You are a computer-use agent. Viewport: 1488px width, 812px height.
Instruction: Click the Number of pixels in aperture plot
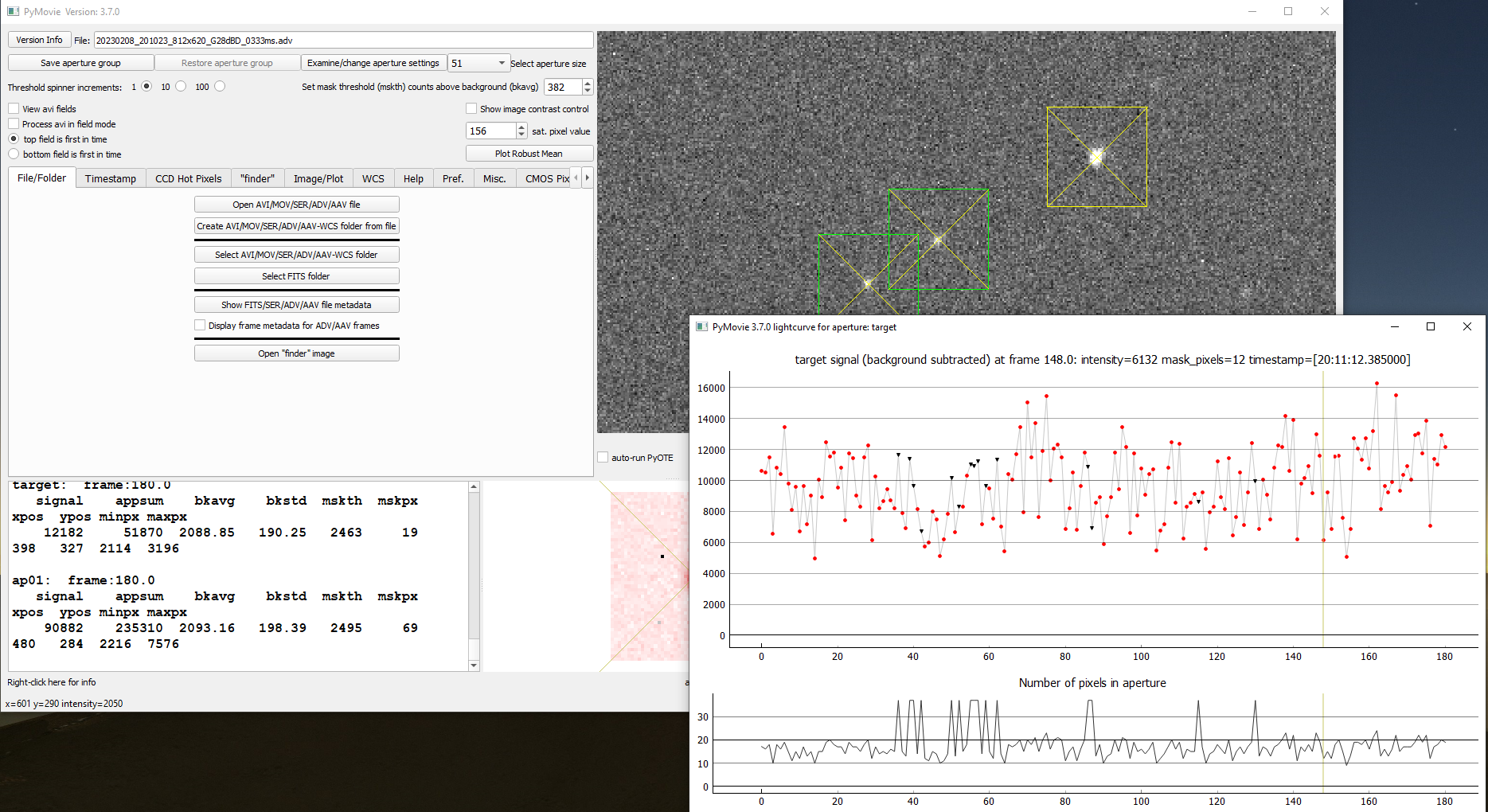click(x=1095, y=744)
